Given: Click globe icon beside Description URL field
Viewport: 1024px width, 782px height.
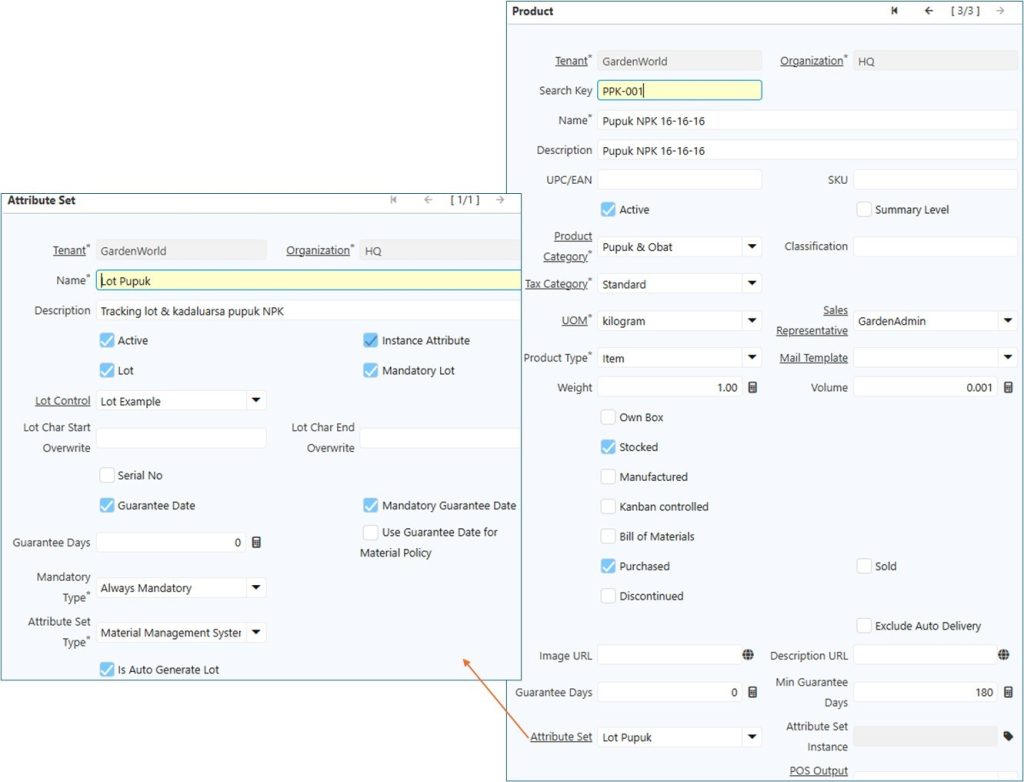Looking at the screenshot, I should (x=1003, y=655).
